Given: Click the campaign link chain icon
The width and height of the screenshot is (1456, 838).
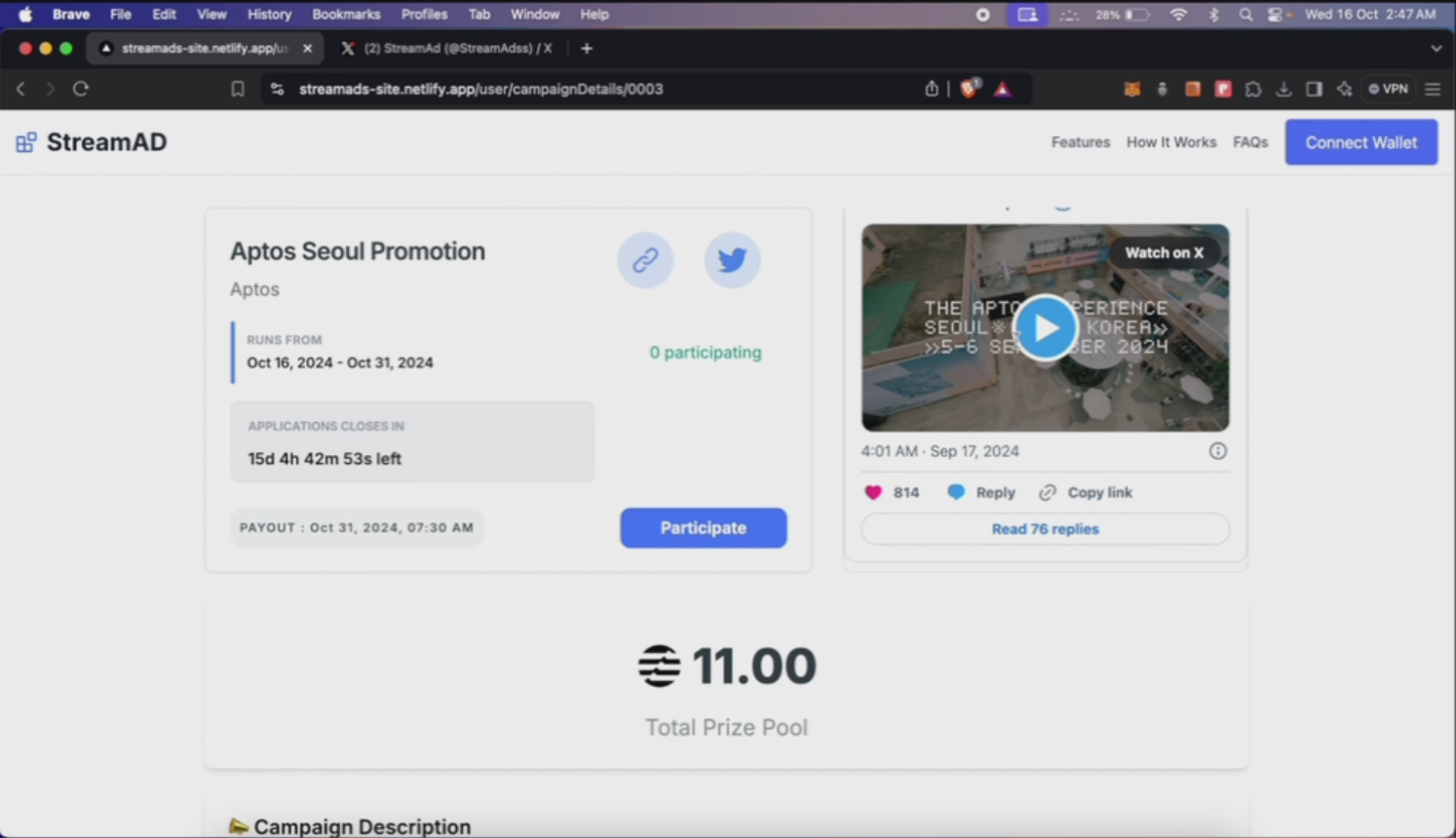Looking at the screenshot, I should (x=645, y=260).
